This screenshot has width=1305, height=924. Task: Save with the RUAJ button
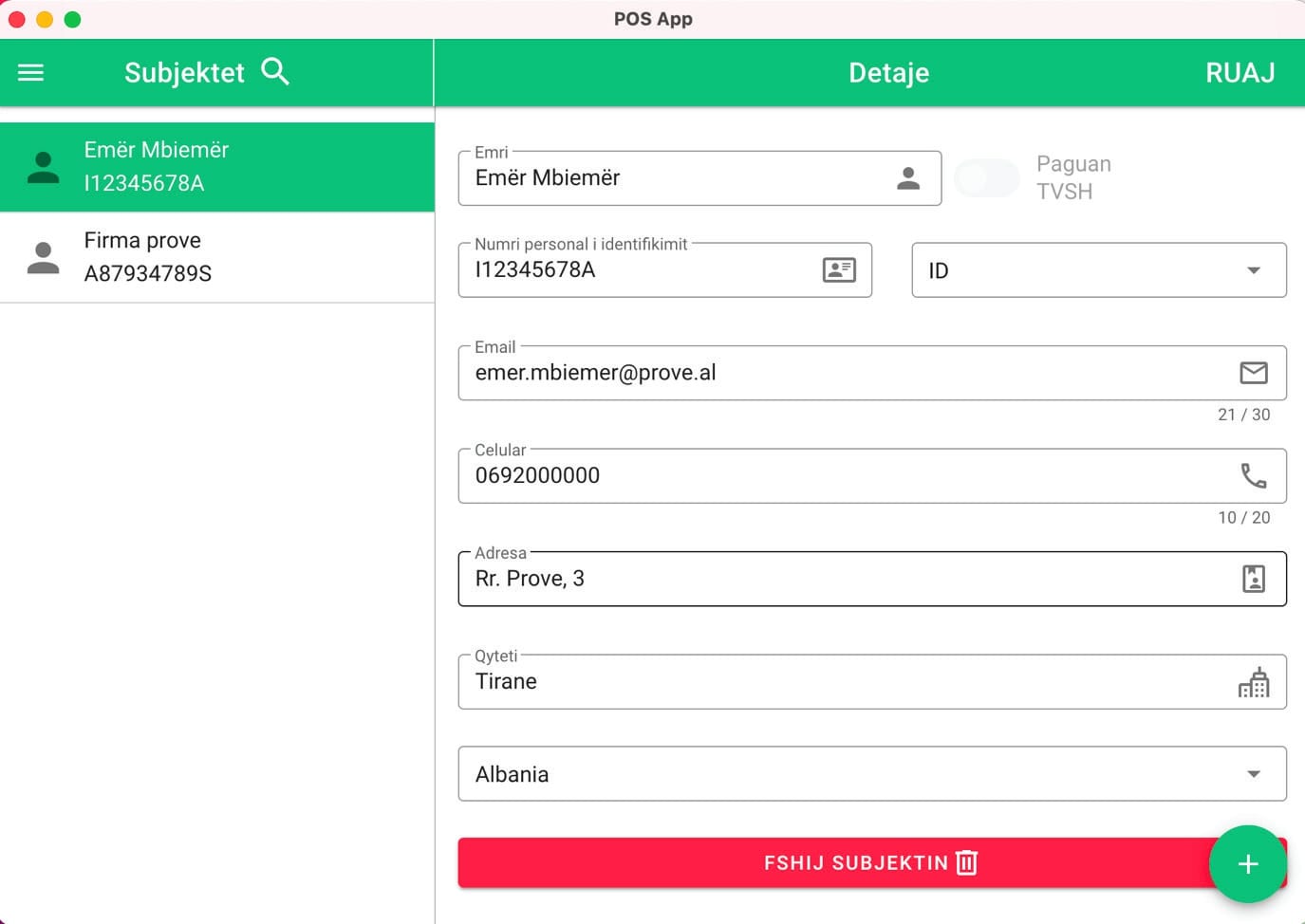tap(1240, 73)
